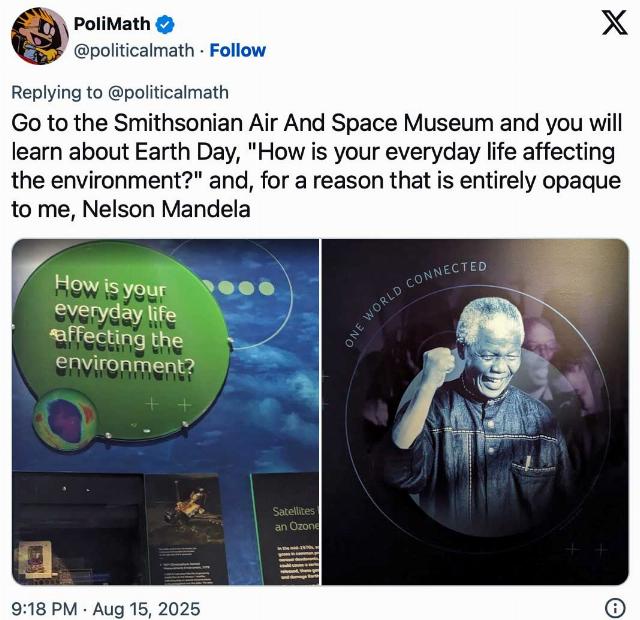
Task: Select the PoliMath display name
Action: (112, 24)
